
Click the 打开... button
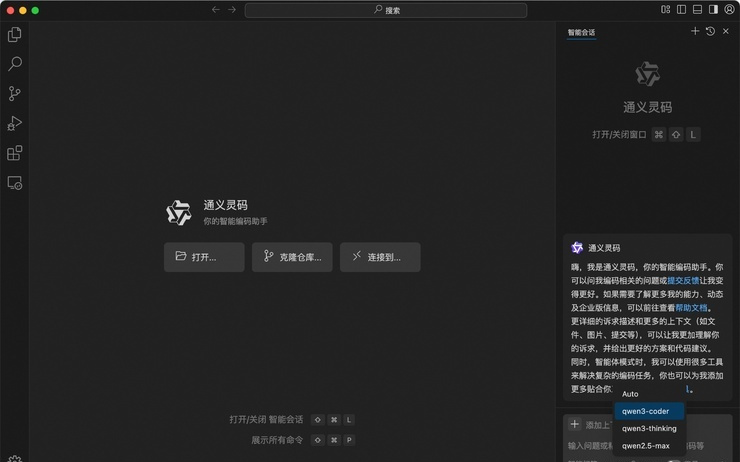(x=204, y=257)
